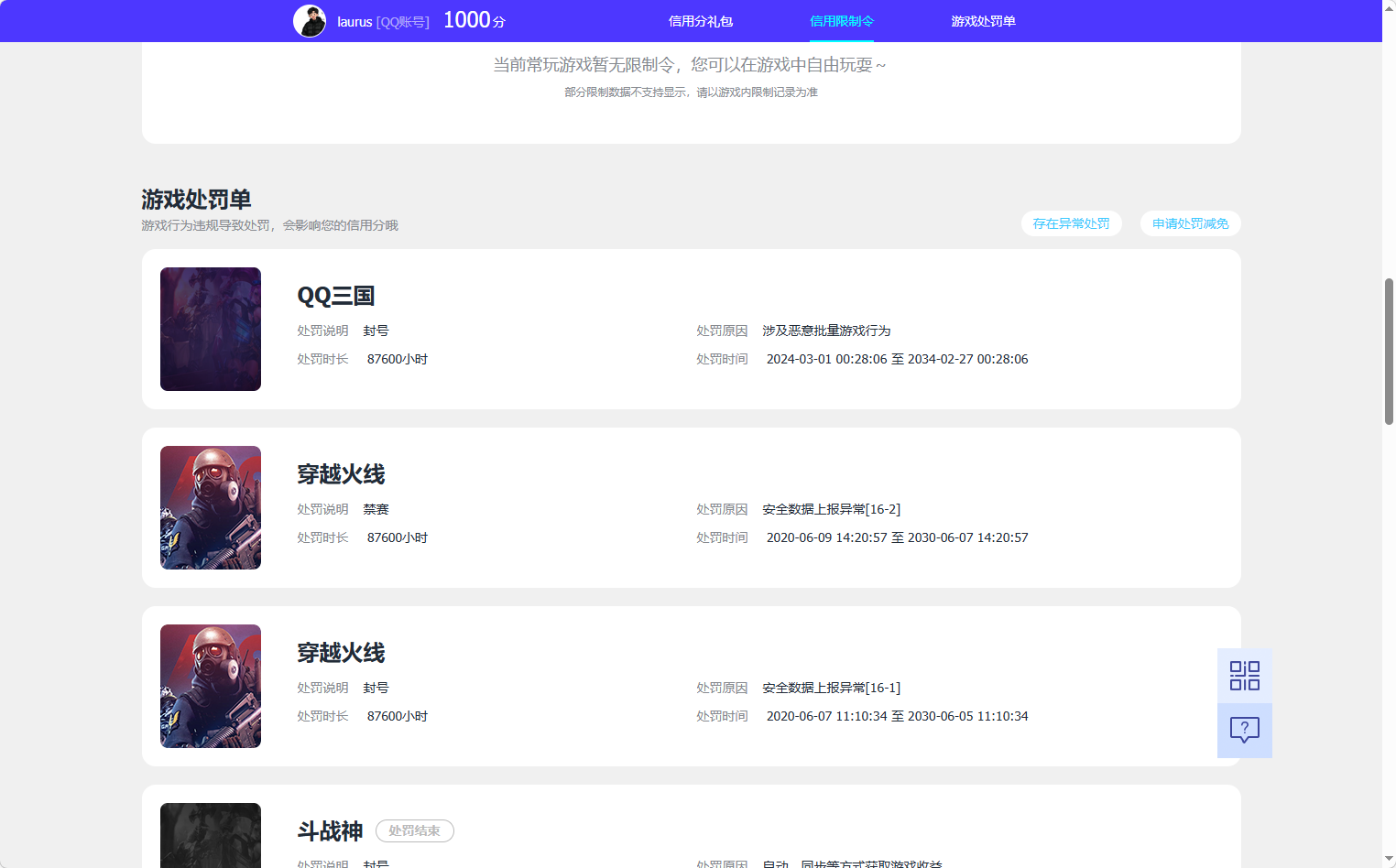Click the first 穿越火线 game cover
Image resolution: width=1396 pixels, height=868 pixels.
210,507
